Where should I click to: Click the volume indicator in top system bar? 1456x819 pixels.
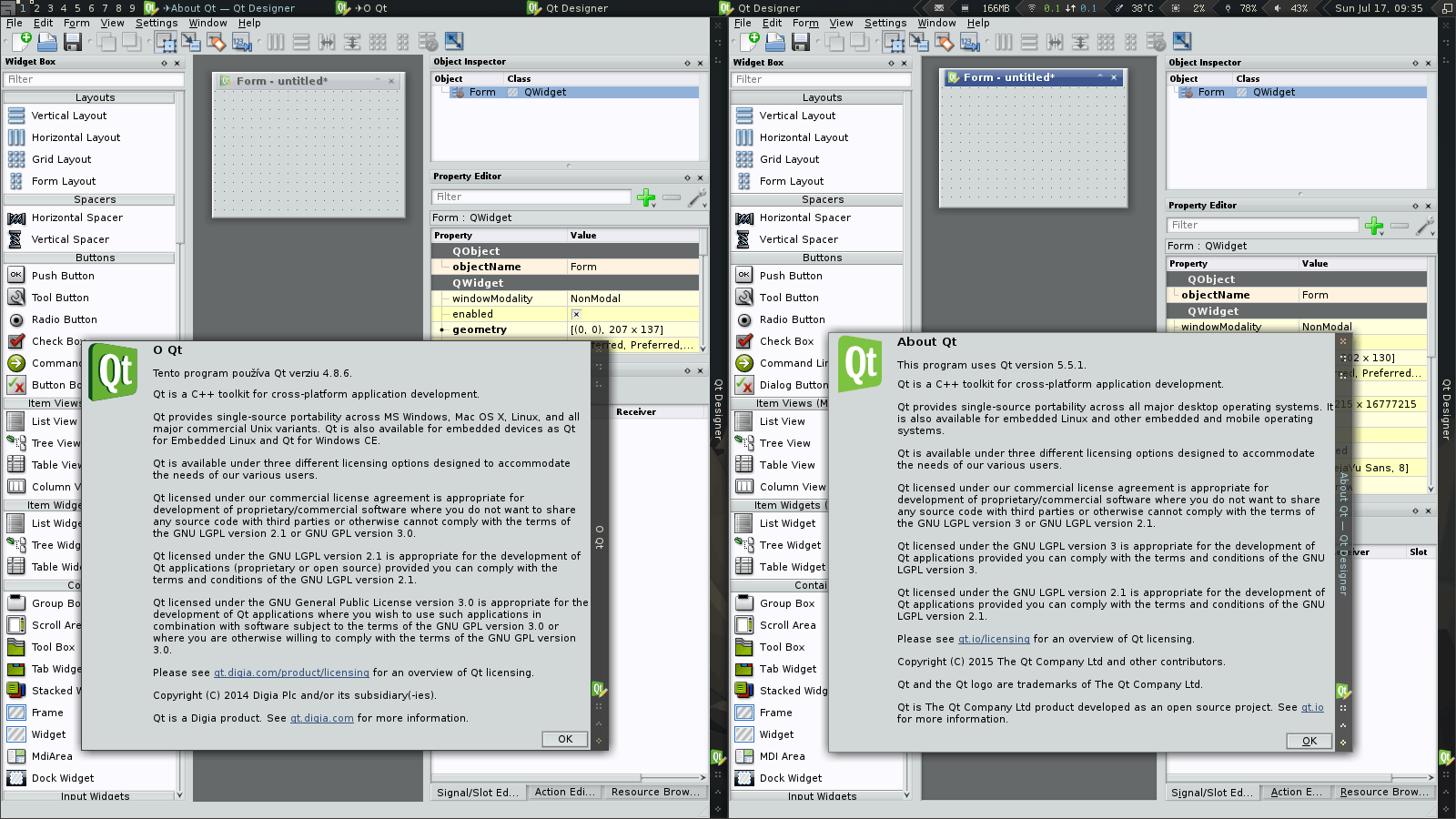1291,8
